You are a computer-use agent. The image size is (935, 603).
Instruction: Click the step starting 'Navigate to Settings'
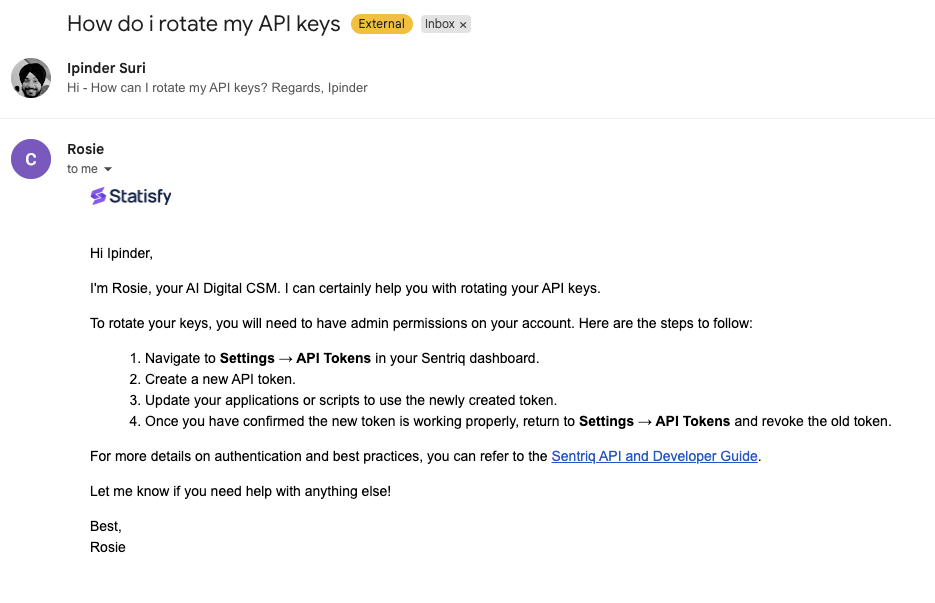click(342, 358)
